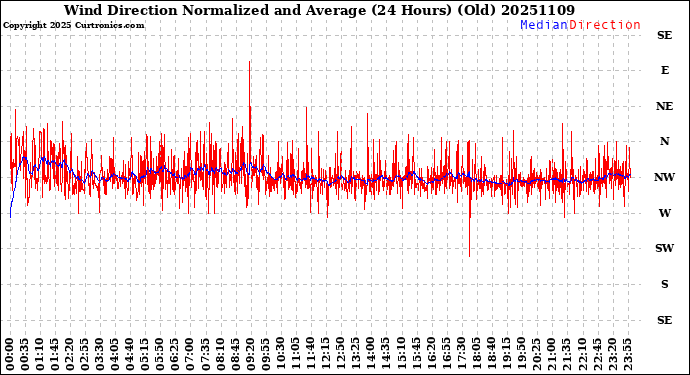Viewport: 690px width, 375px height.
Task: Click the '20:25' time axis label
Action: click(536, 354)
